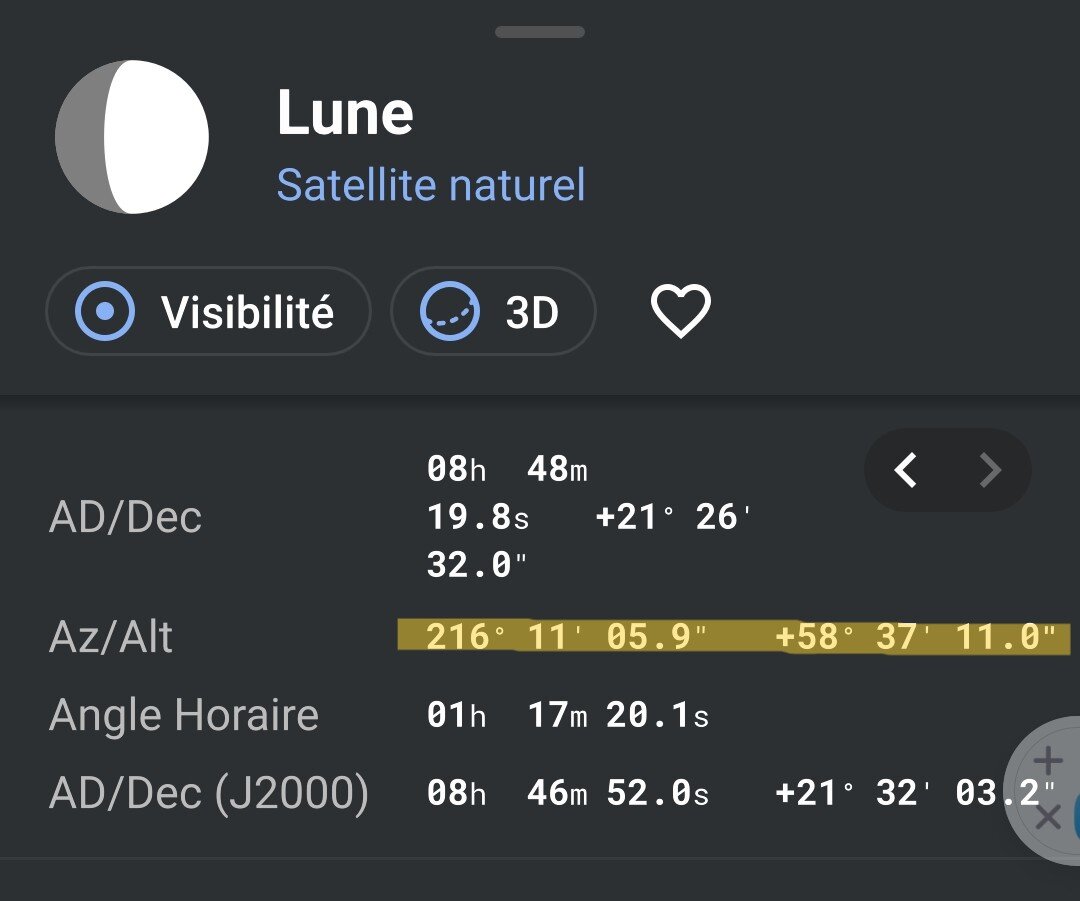Open the 3D view button
1080x901 pixels.
(x=493, y=312)
